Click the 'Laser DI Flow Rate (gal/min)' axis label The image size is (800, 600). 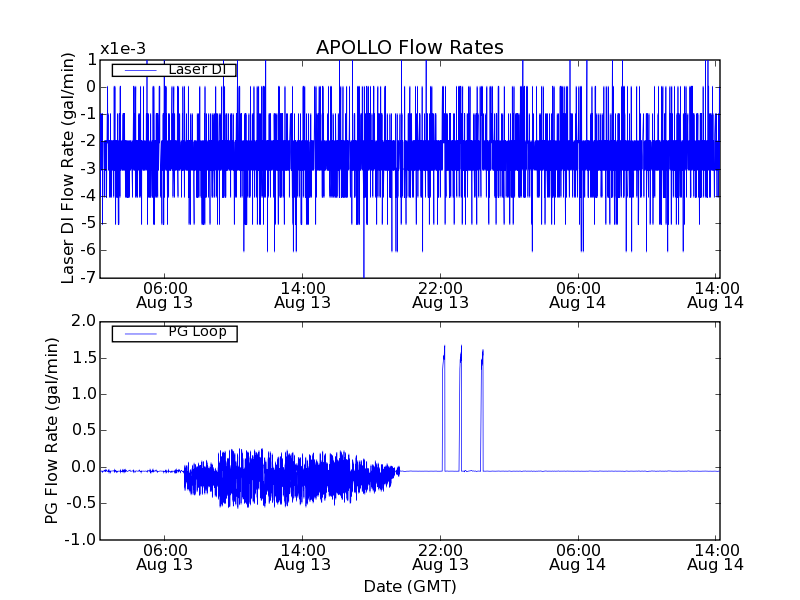click(68, 168)
